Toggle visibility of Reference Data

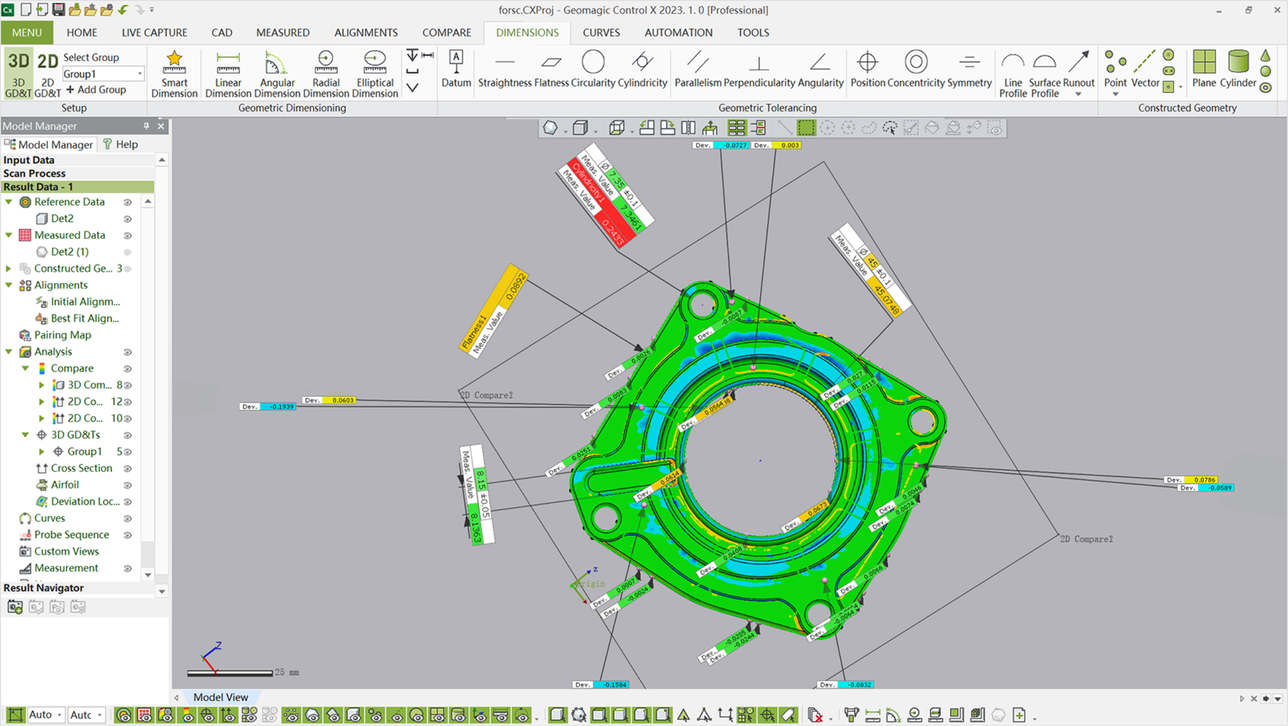(x=128, y=202)
